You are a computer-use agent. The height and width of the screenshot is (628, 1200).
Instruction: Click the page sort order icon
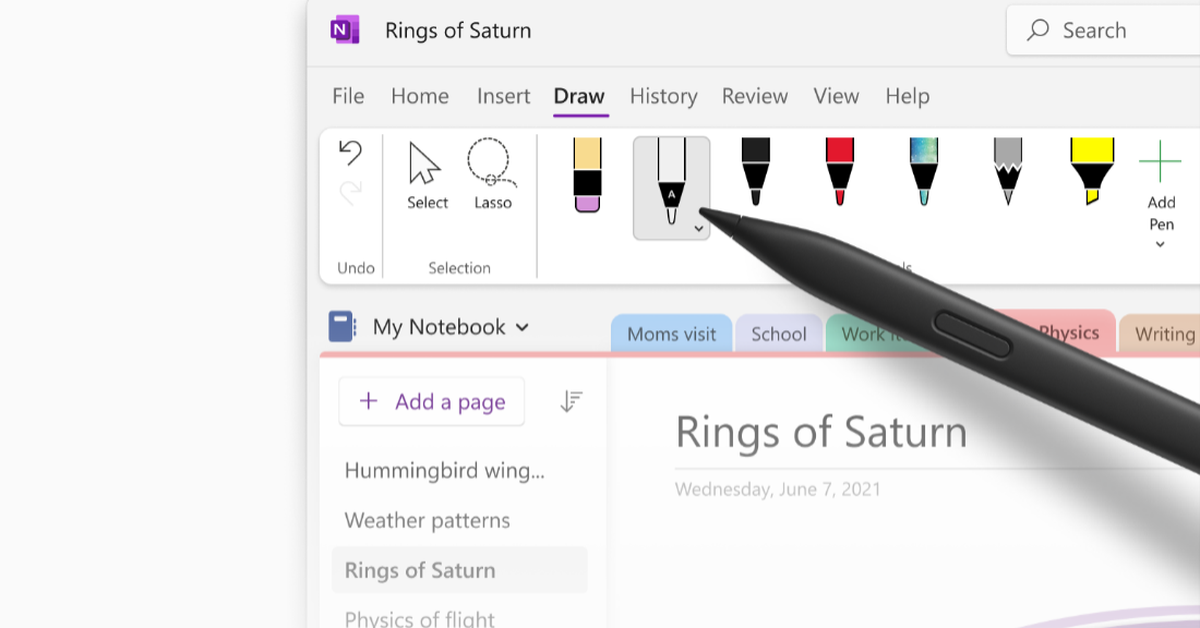tap(571, 401)
